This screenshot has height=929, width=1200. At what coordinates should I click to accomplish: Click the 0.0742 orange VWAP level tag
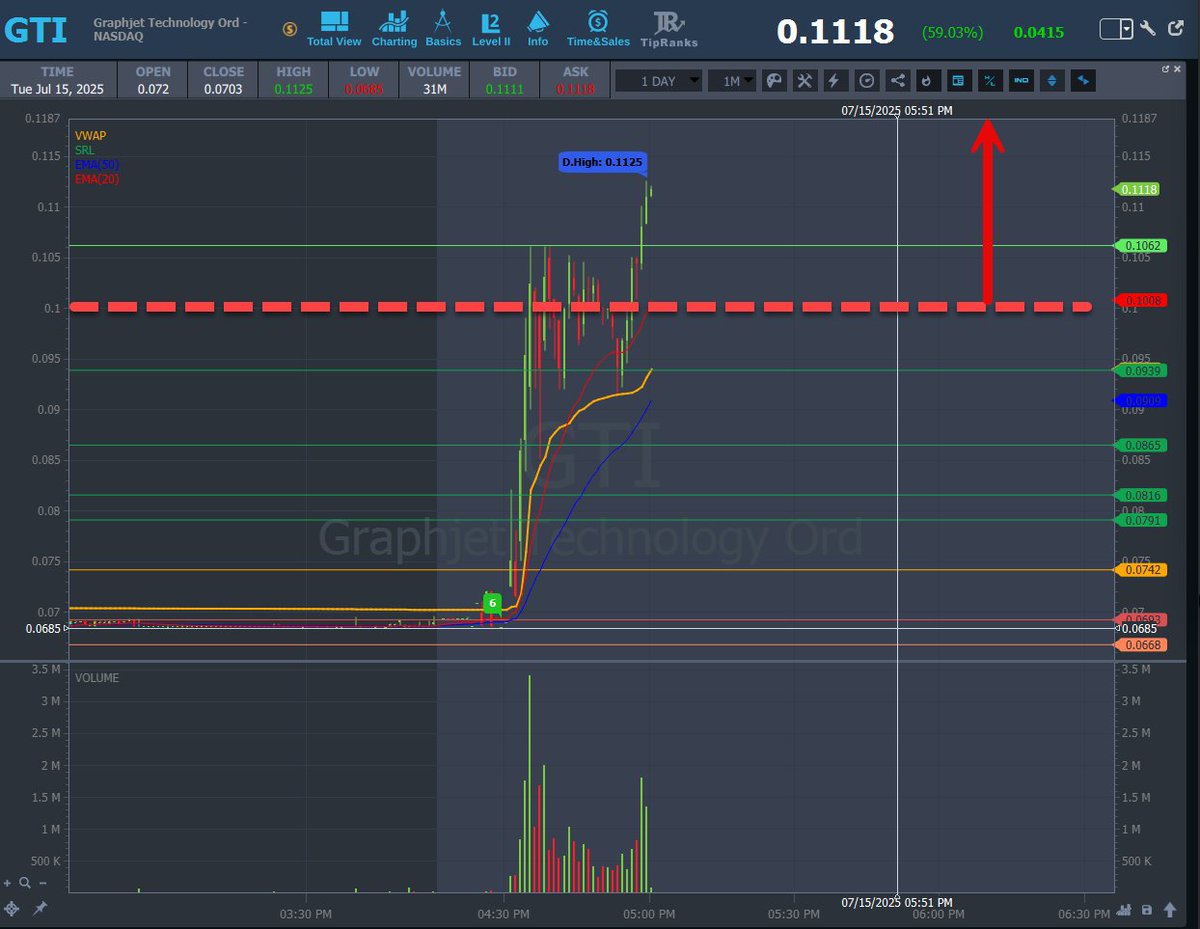click(x=1141, y=569)
